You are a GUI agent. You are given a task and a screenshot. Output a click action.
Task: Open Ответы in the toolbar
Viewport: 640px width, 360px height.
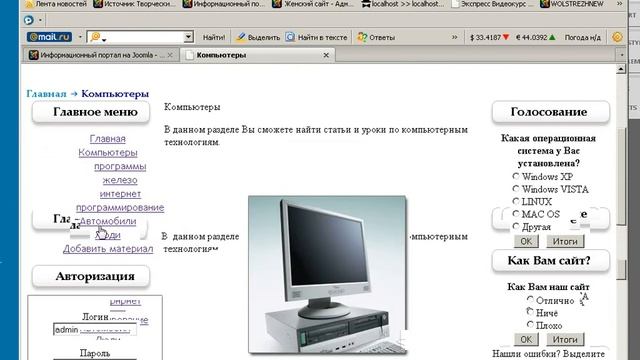pyautogui.click(x=376, y=37)
